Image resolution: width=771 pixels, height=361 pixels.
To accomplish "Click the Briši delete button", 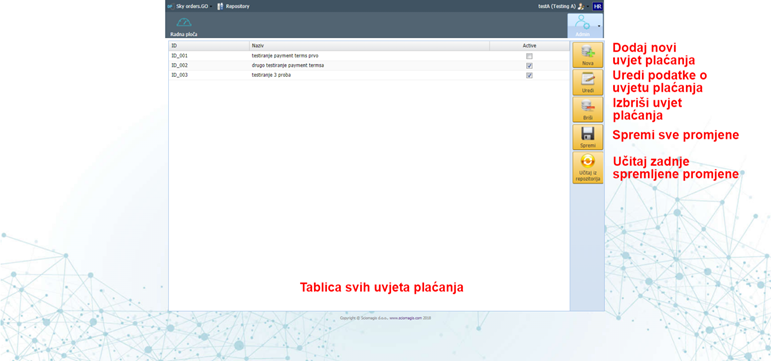I will (x=588, y=109).
